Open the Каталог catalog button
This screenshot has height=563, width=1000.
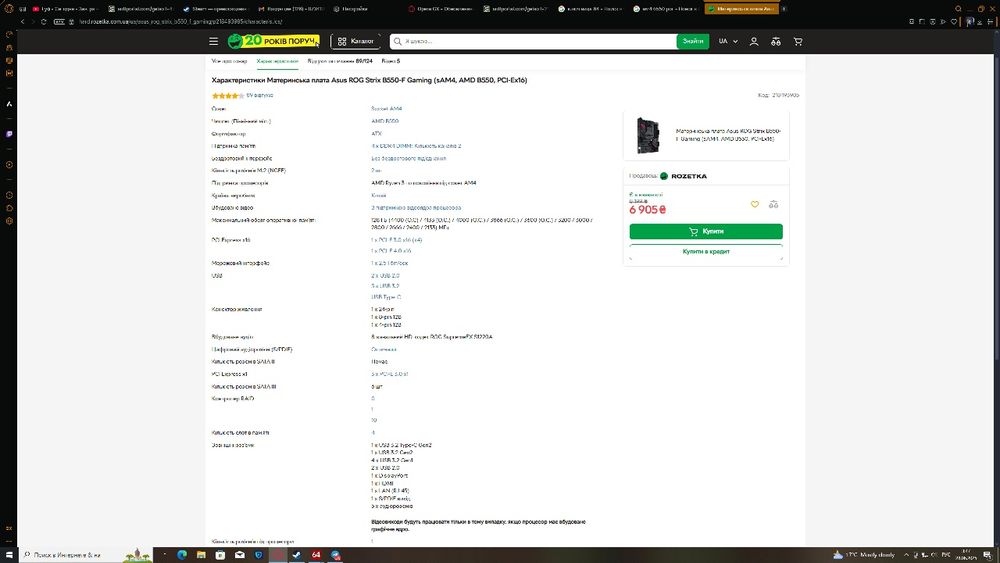tap(356, 41)
